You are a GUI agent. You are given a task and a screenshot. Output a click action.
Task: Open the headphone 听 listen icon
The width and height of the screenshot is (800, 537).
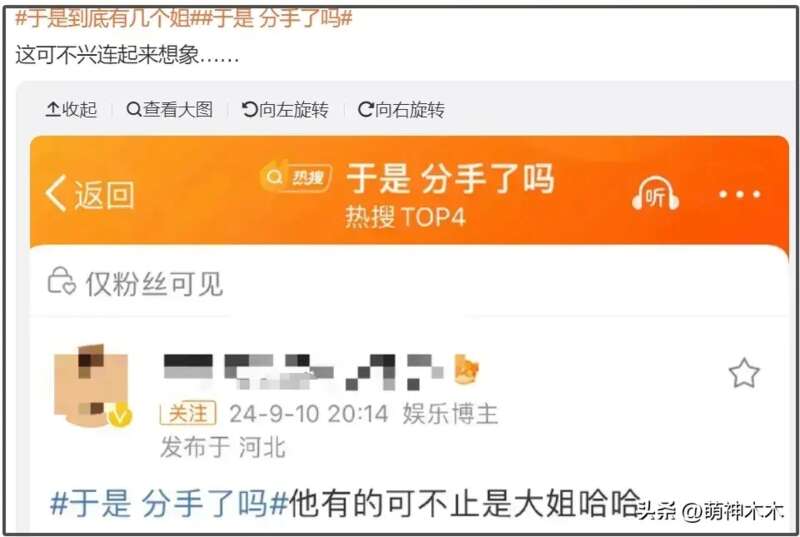coord(656,193)
